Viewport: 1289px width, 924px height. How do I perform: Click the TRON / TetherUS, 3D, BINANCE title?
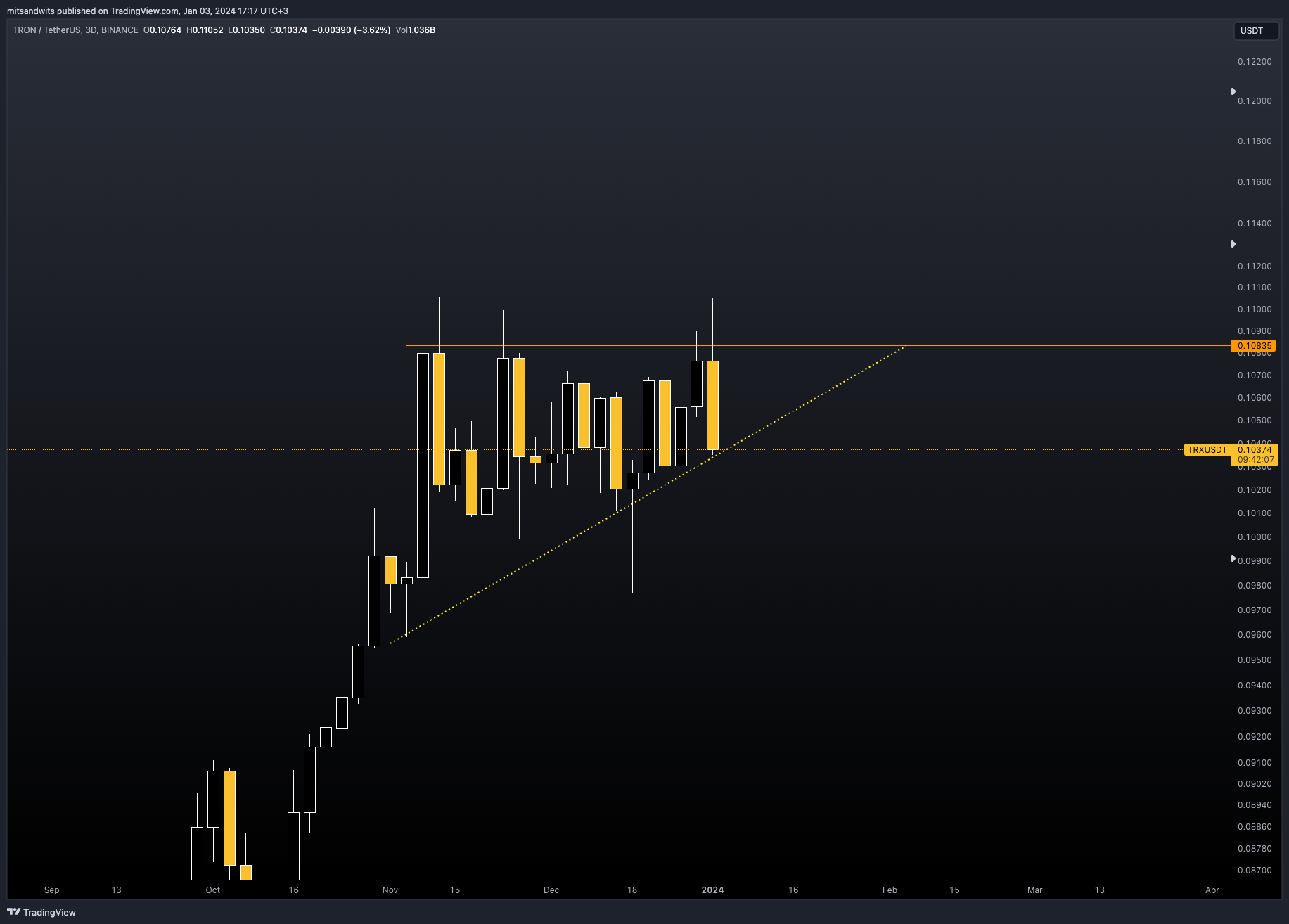[x=75, y=30]
